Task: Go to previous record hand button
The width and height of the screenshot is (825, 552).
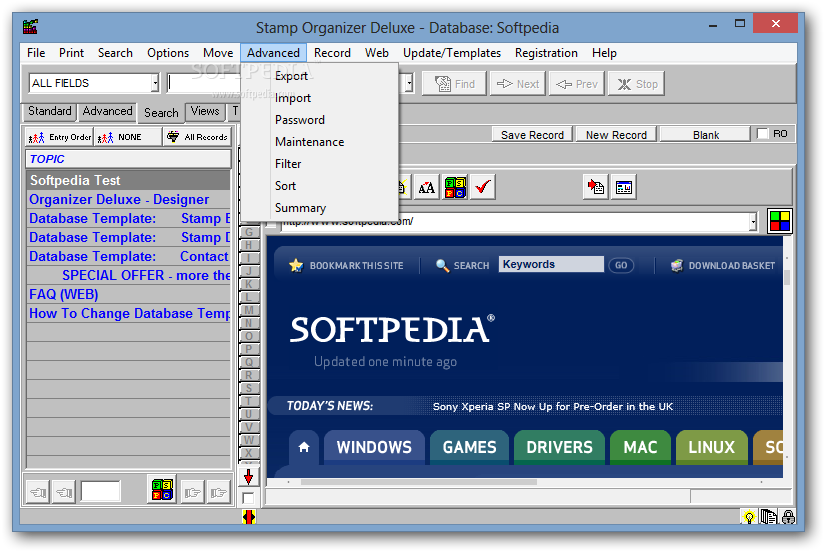Action: (64, 493)
